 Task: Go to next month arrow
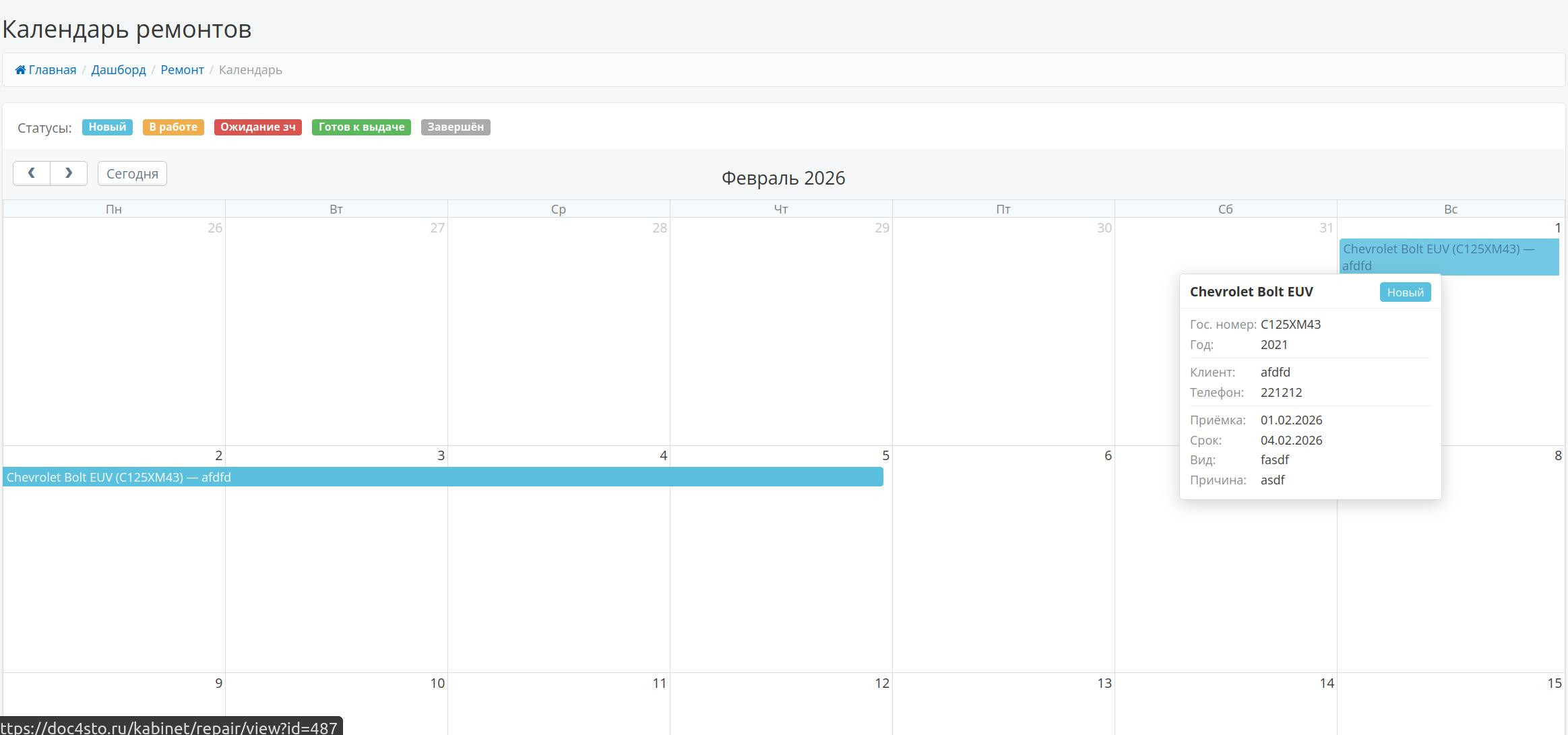pyautogui.click(x=69, y=173)
